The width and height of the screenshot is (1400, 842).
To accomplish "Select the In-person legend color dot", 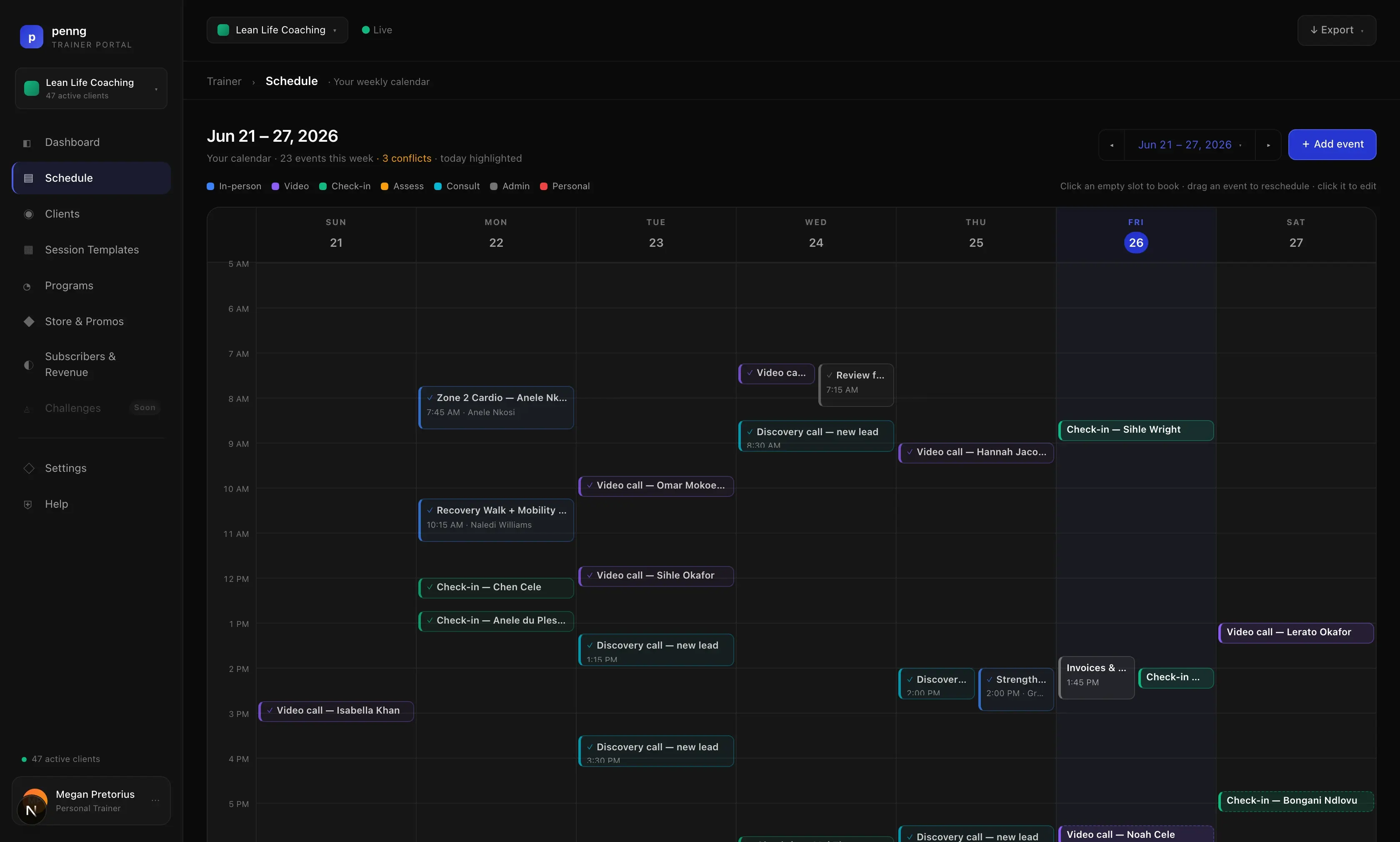I will [210, 186].
